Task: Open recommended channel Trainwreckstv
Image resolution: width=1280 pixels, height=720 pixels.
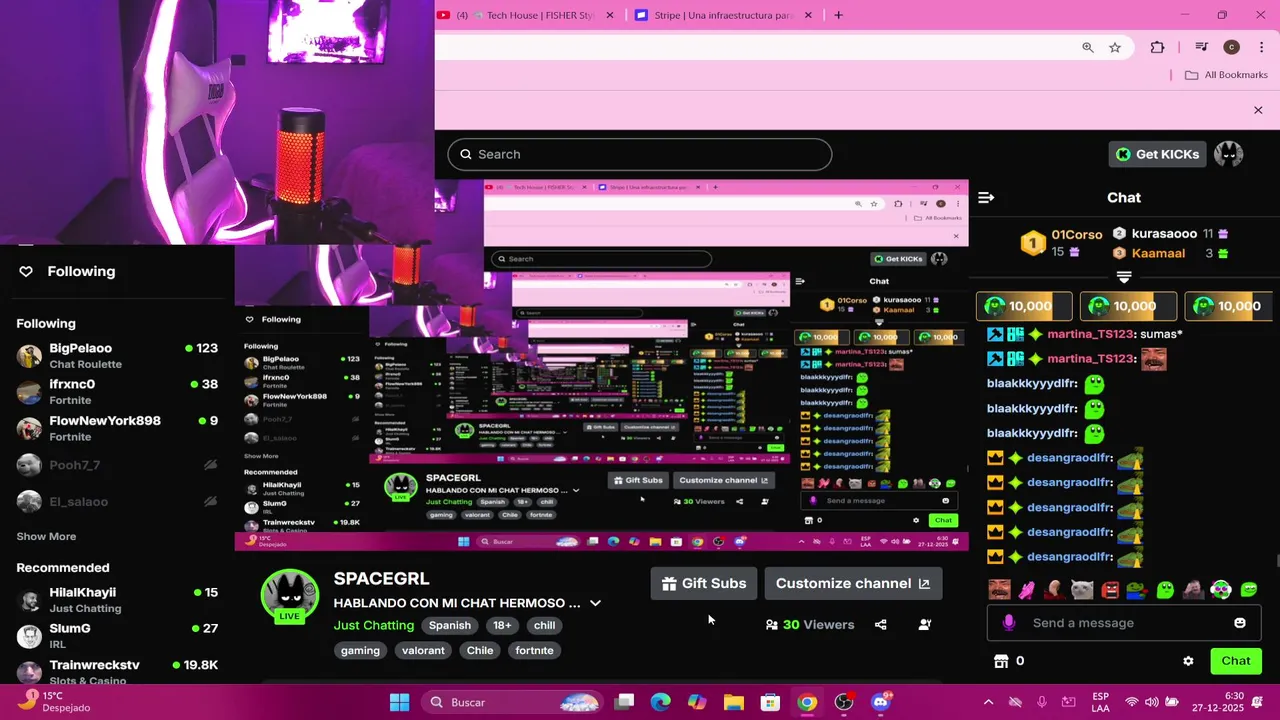Action: tap(117, 672)
